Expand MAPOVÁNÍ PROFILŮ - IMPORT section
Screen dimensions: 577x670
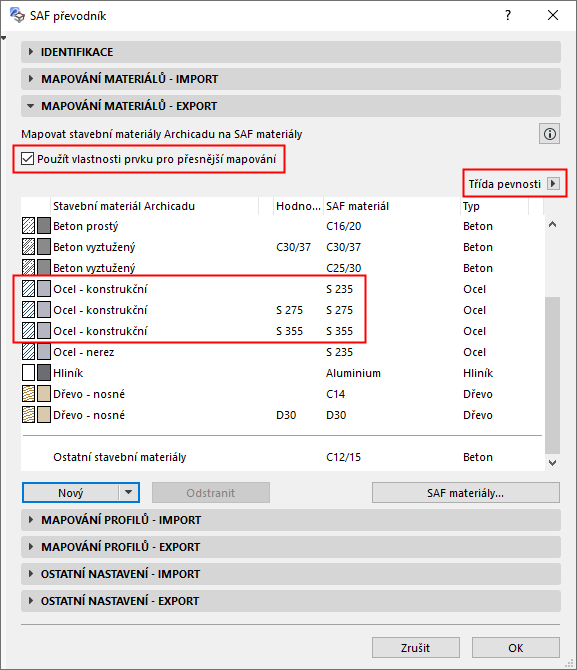[291, 520]
